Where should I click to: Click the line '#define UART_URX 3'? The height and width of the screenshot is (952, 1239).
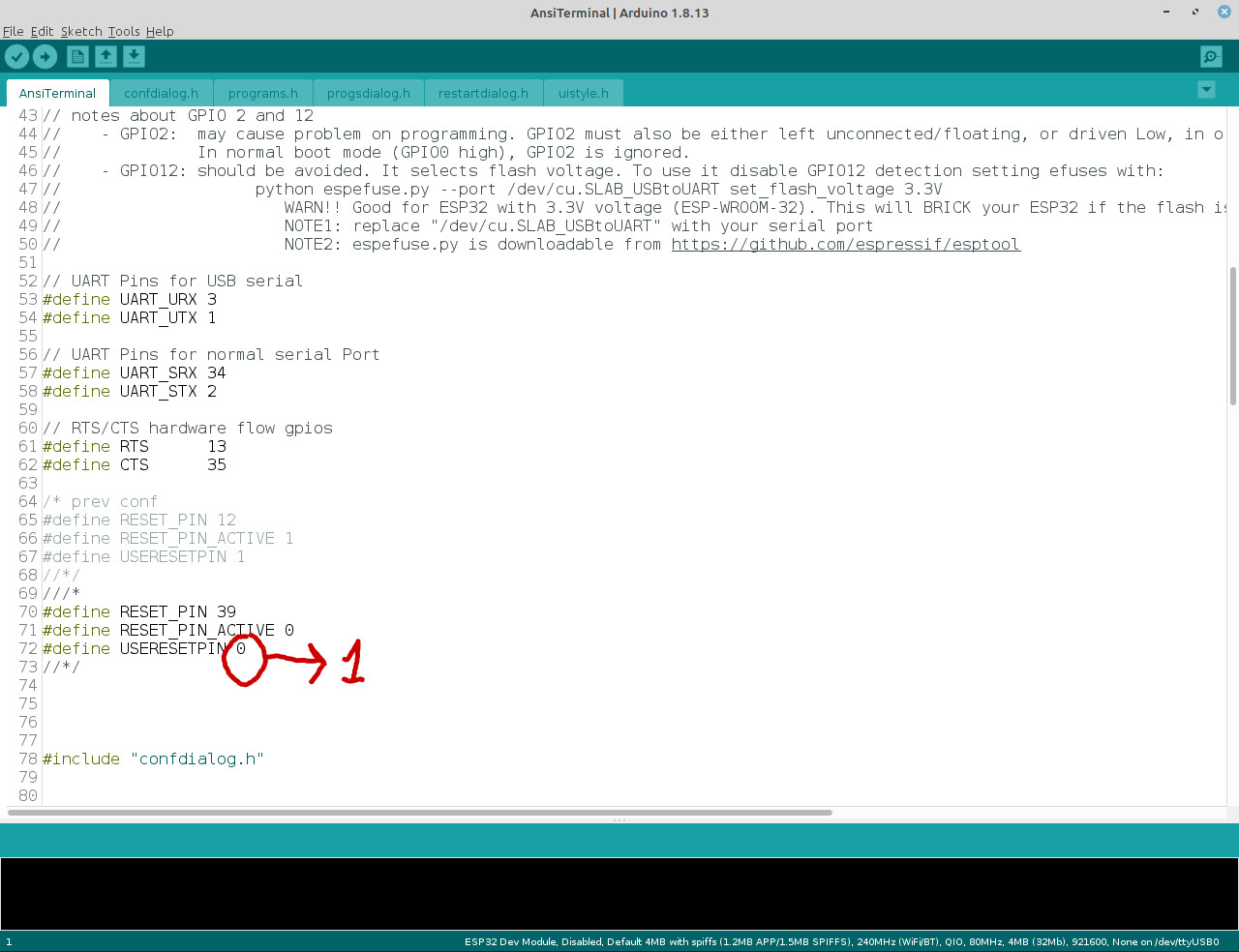pos(130,299)
